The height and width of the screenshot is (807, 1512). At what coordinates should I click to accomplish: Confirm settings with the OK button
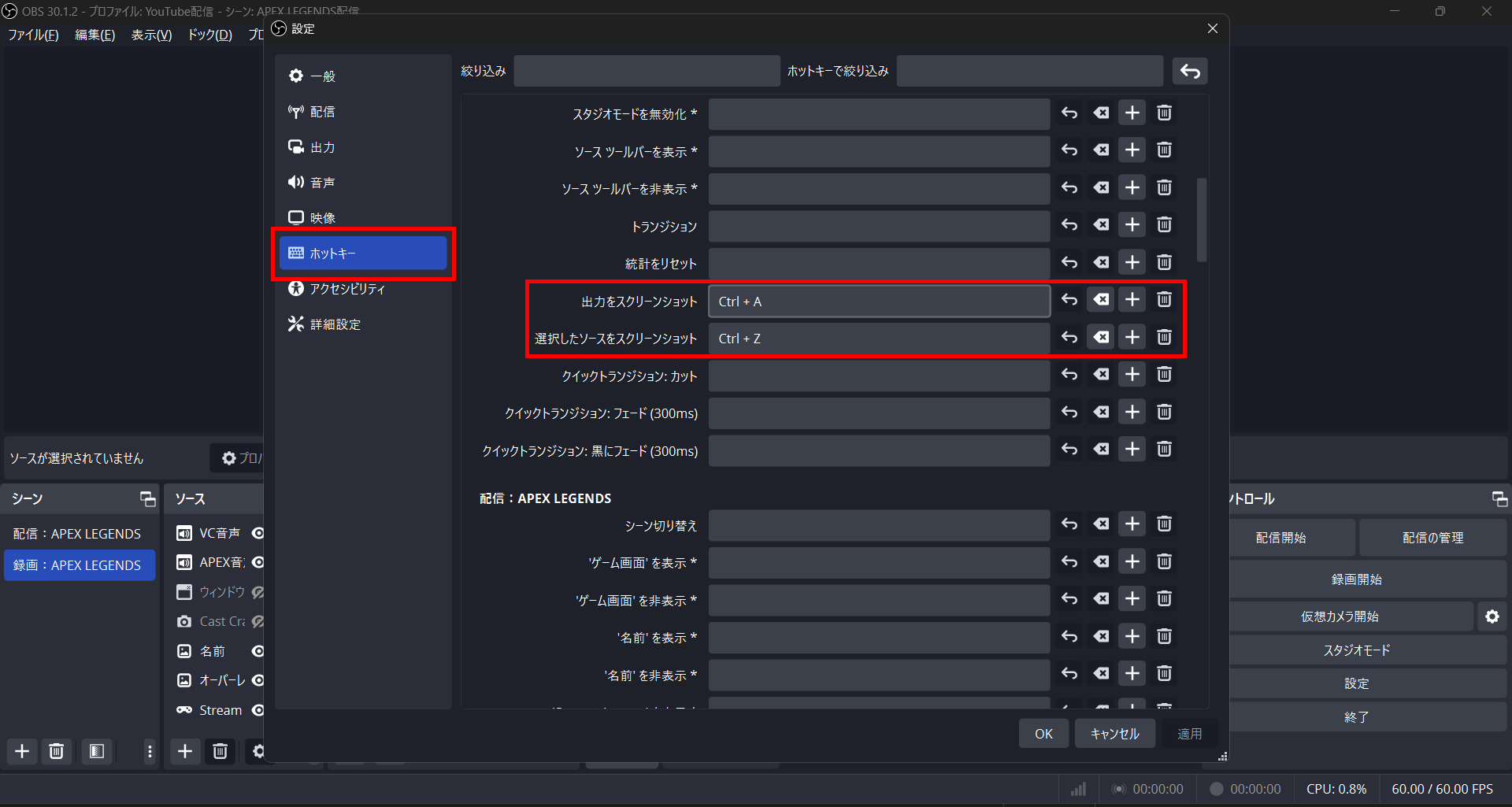pos(1043,734)
